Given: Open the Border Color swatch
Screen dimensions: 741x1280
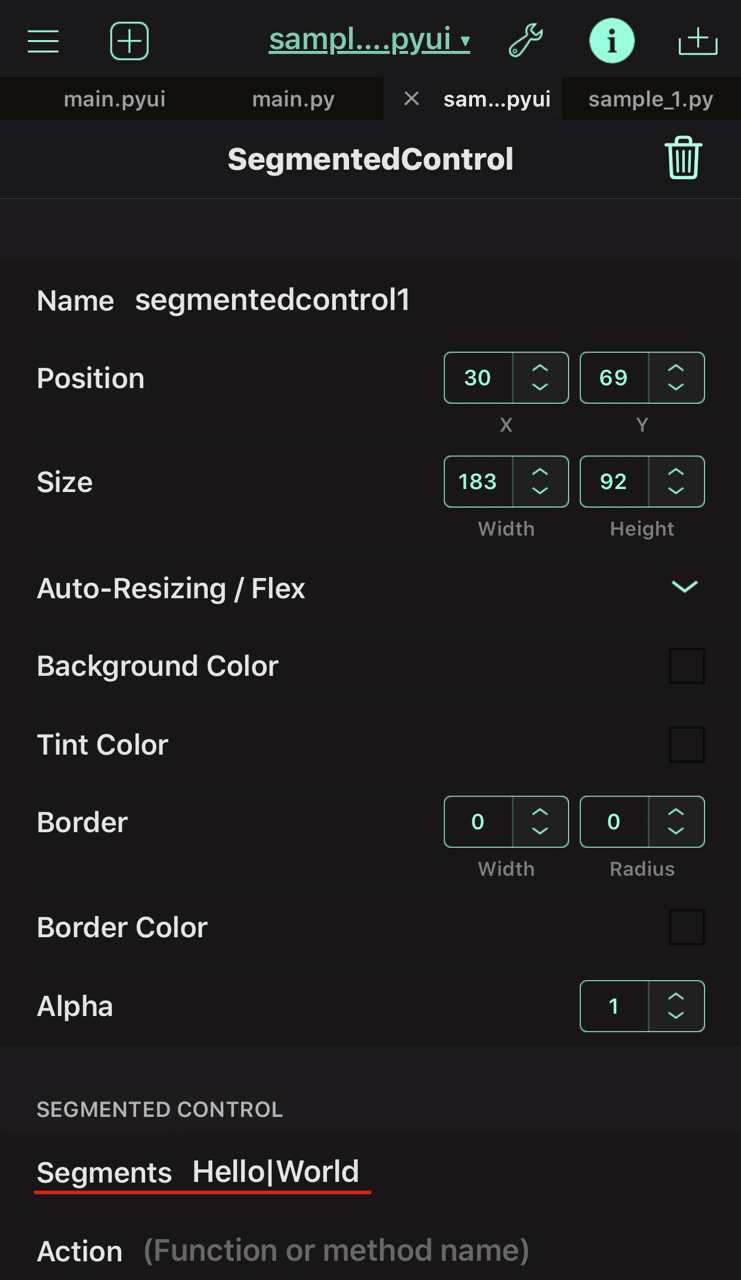Looking at the screenshot, I should 687,927.
